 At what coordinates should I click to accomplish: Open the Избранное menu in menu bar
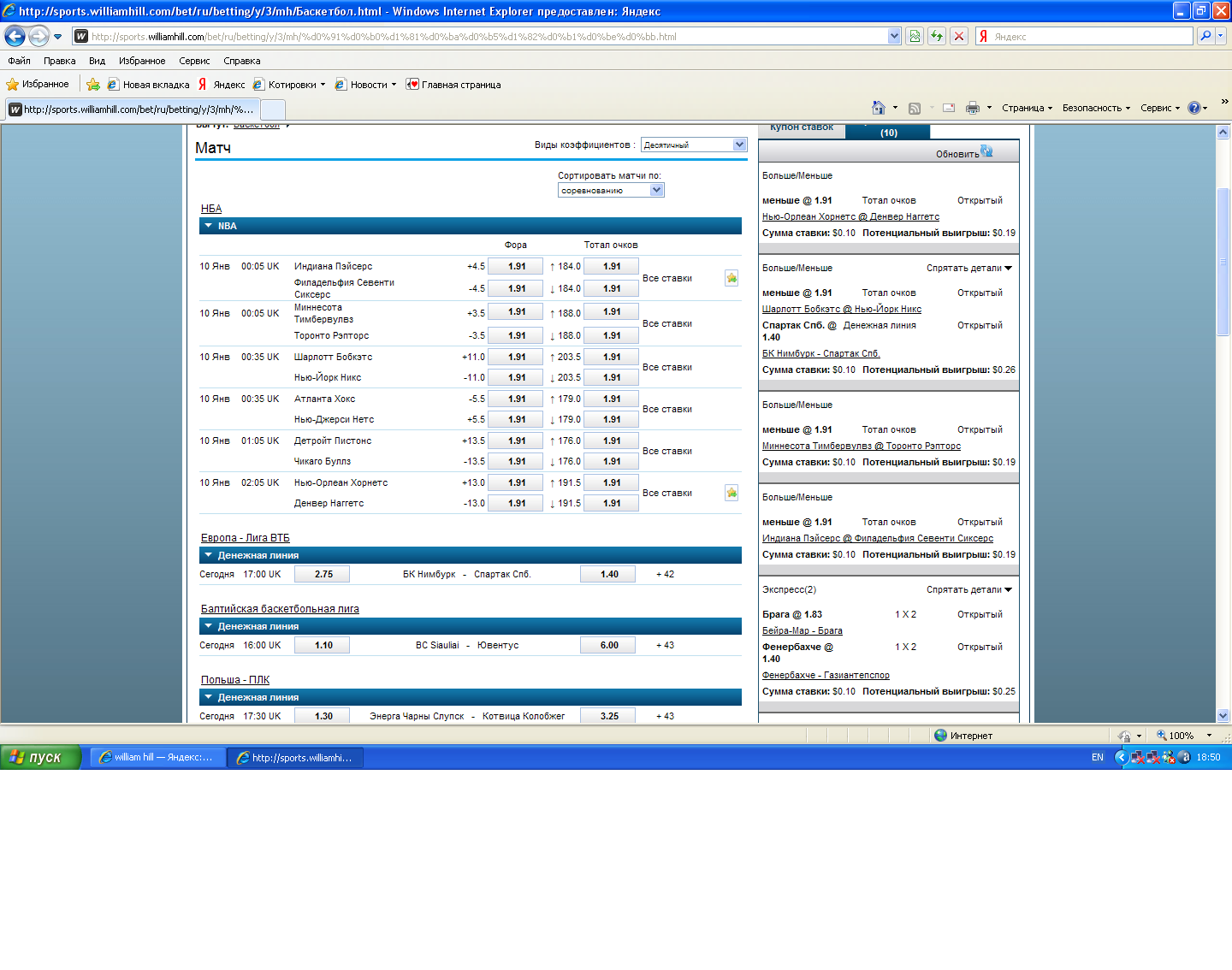click(142, 61)
